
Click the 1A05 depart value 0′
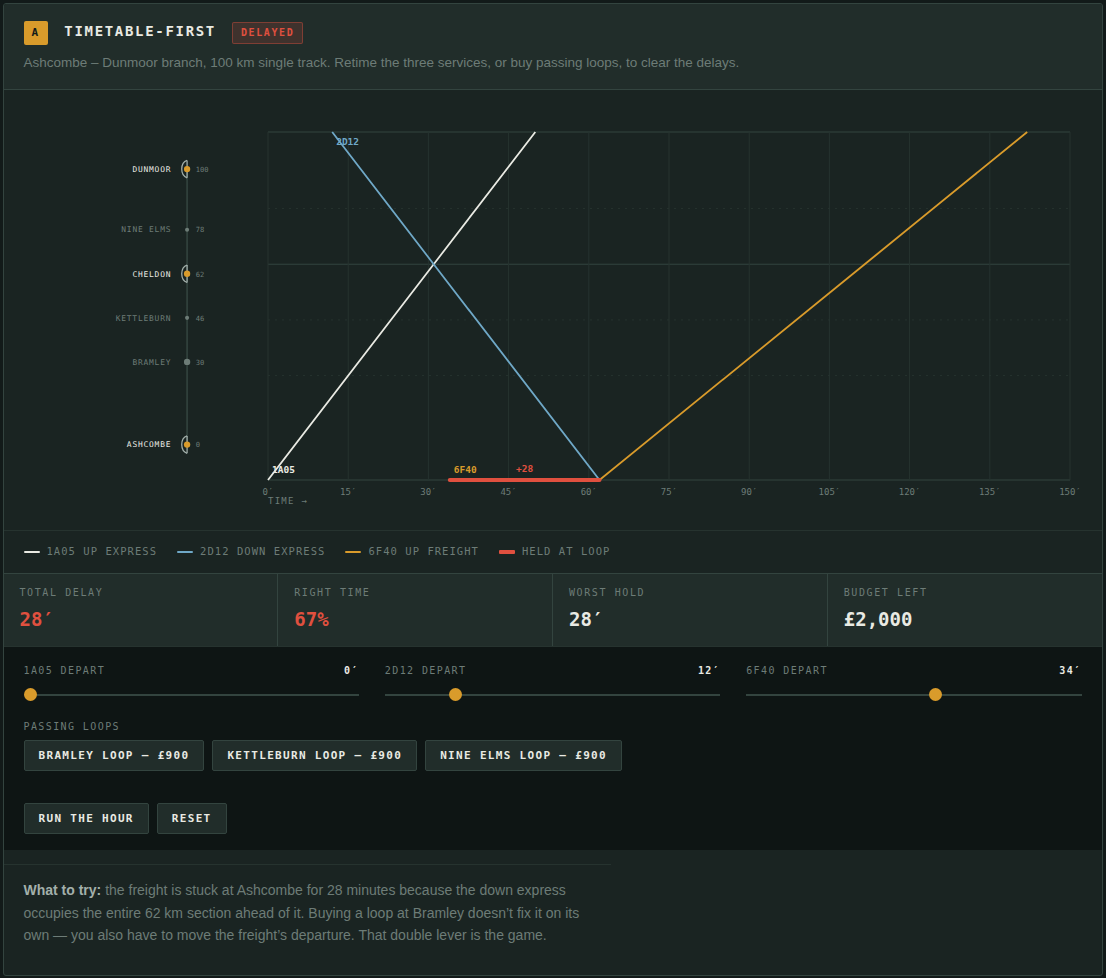(351, 671)
